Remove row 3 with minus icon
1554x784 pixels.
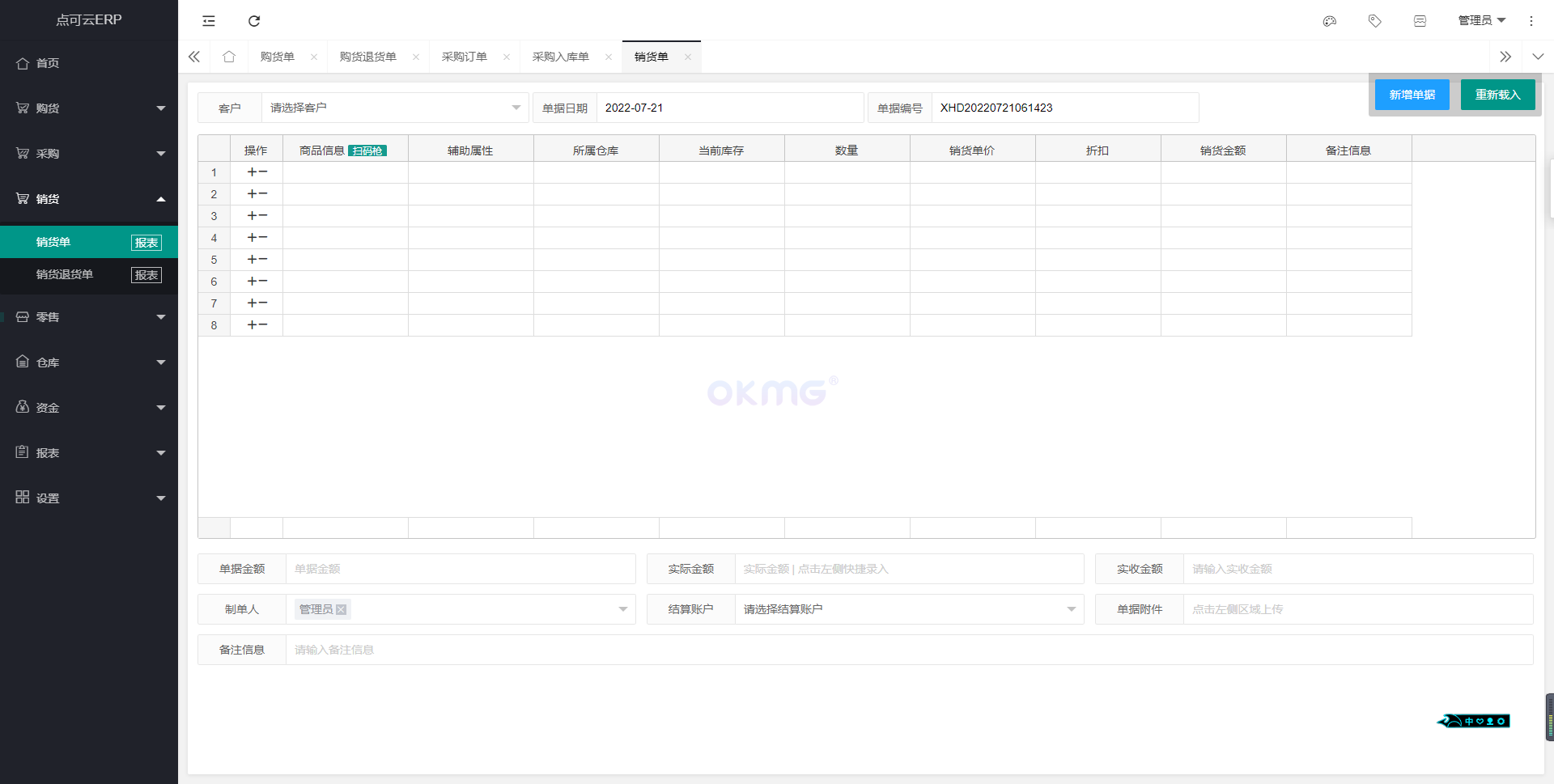click(263, 216)
